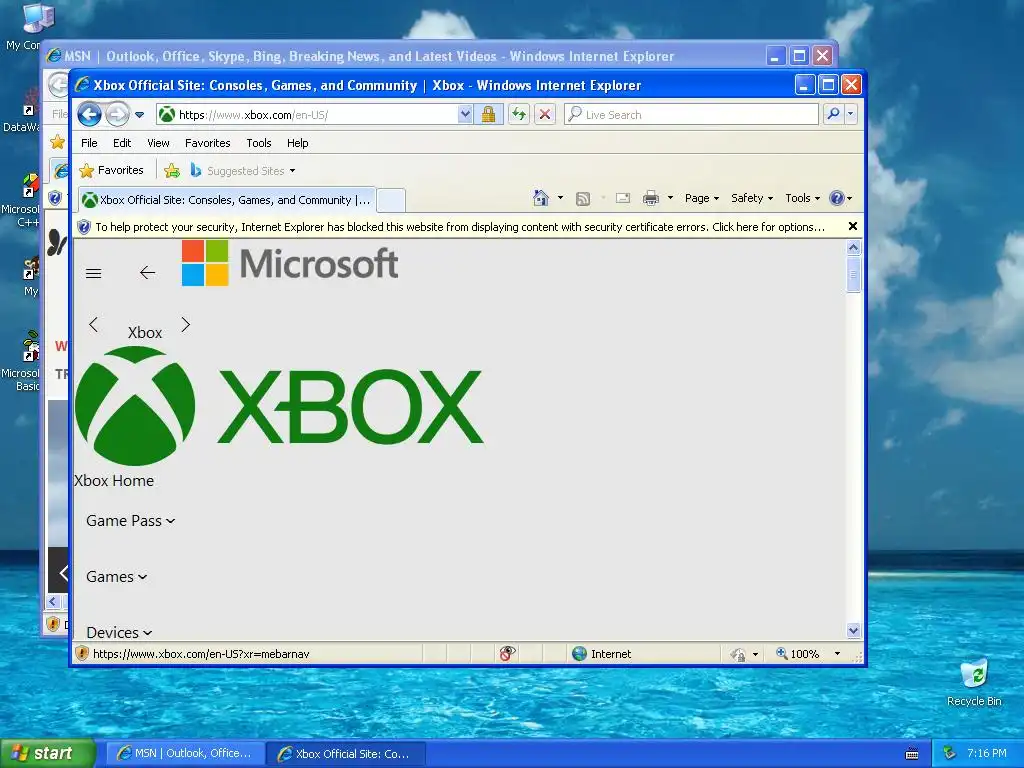Click the 100% zoom level button
Screen dimensions: 1024x768
point(797,654)
